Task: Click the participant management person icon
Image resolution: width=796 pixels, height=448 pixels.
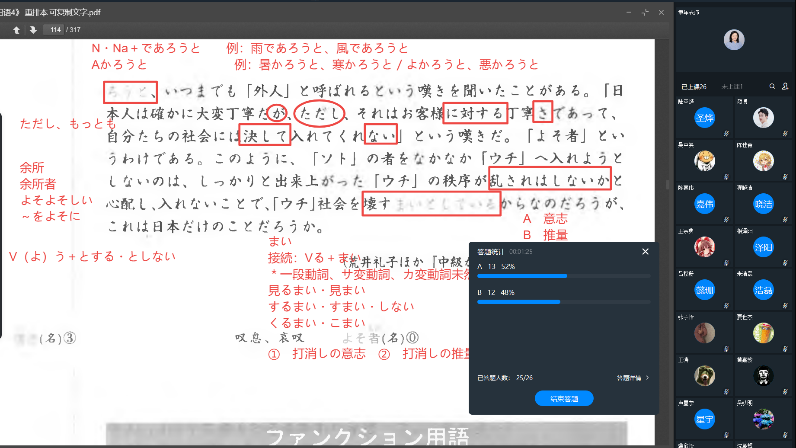Action: (x=785, y=86)
